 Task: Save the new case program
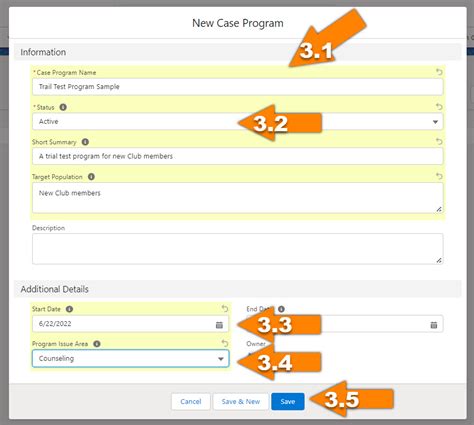[x=288, y=402]
